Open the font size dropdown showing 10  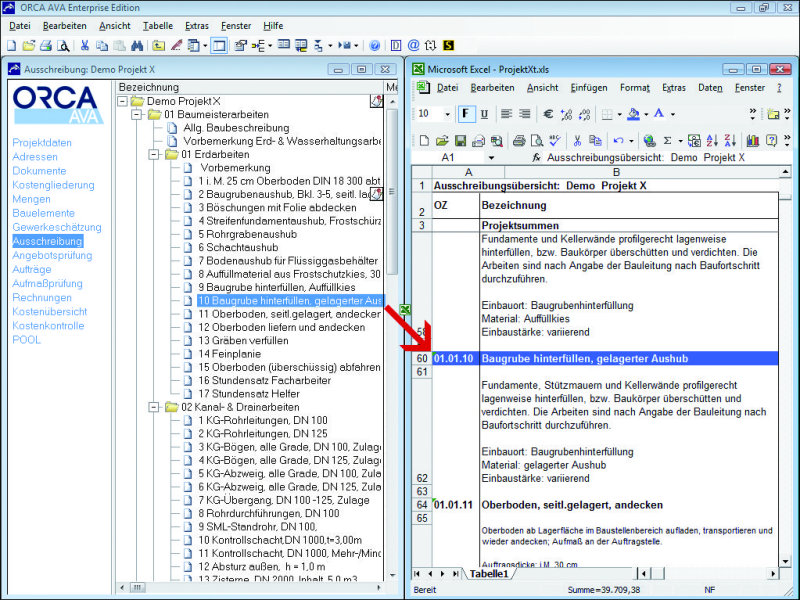(445, 114)
